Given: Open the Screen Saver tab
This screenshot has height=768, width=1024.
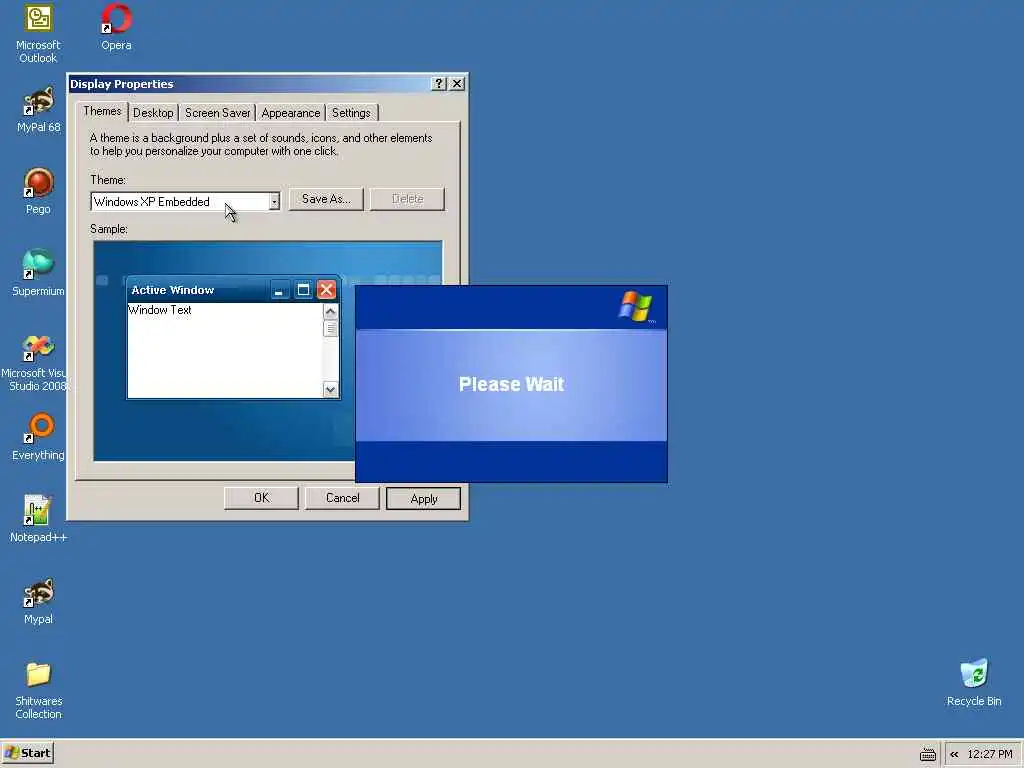Looking at the screenshot, I should [217, 113].
